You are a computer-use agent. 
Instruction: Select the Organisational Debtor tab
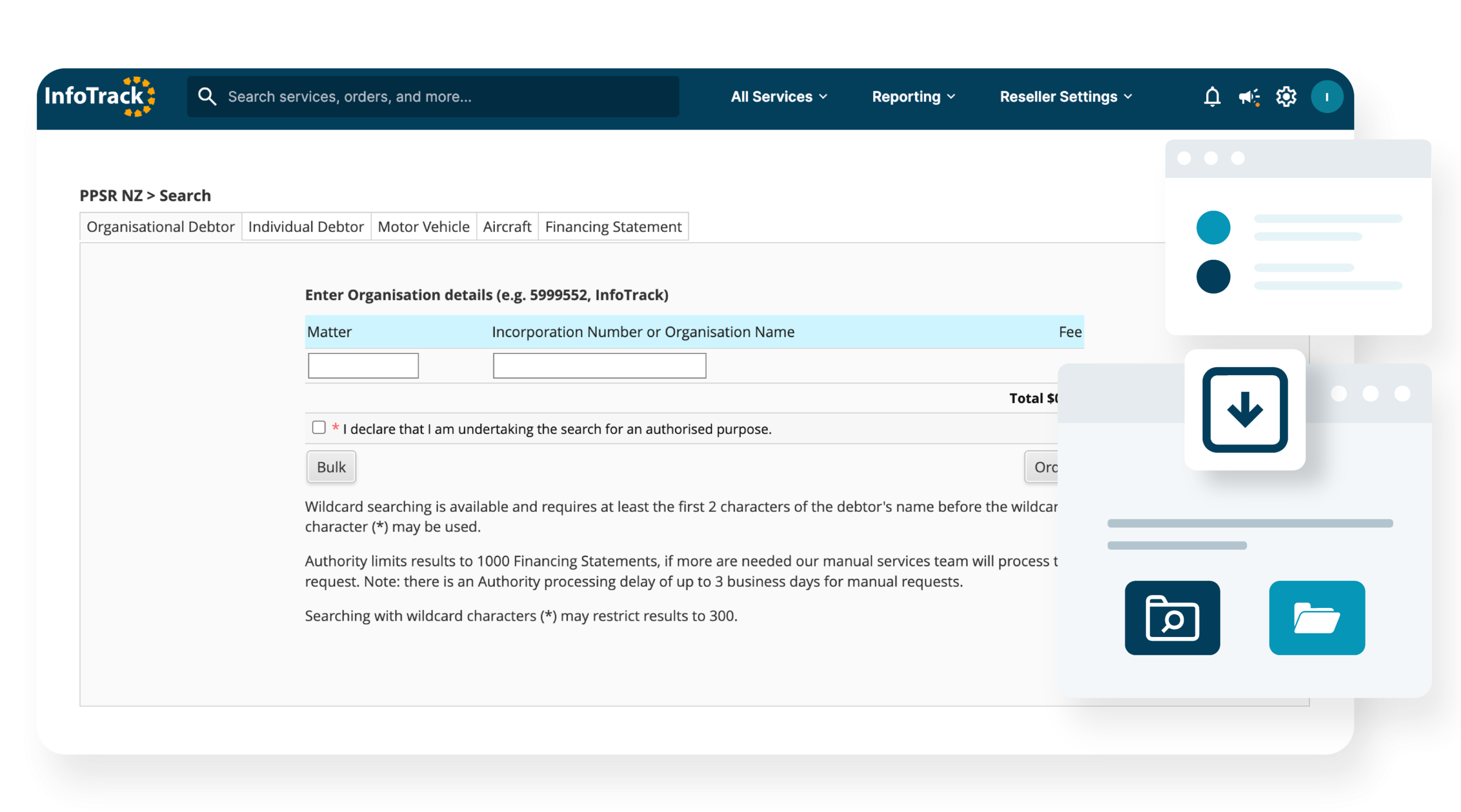[x=160, y=227]
